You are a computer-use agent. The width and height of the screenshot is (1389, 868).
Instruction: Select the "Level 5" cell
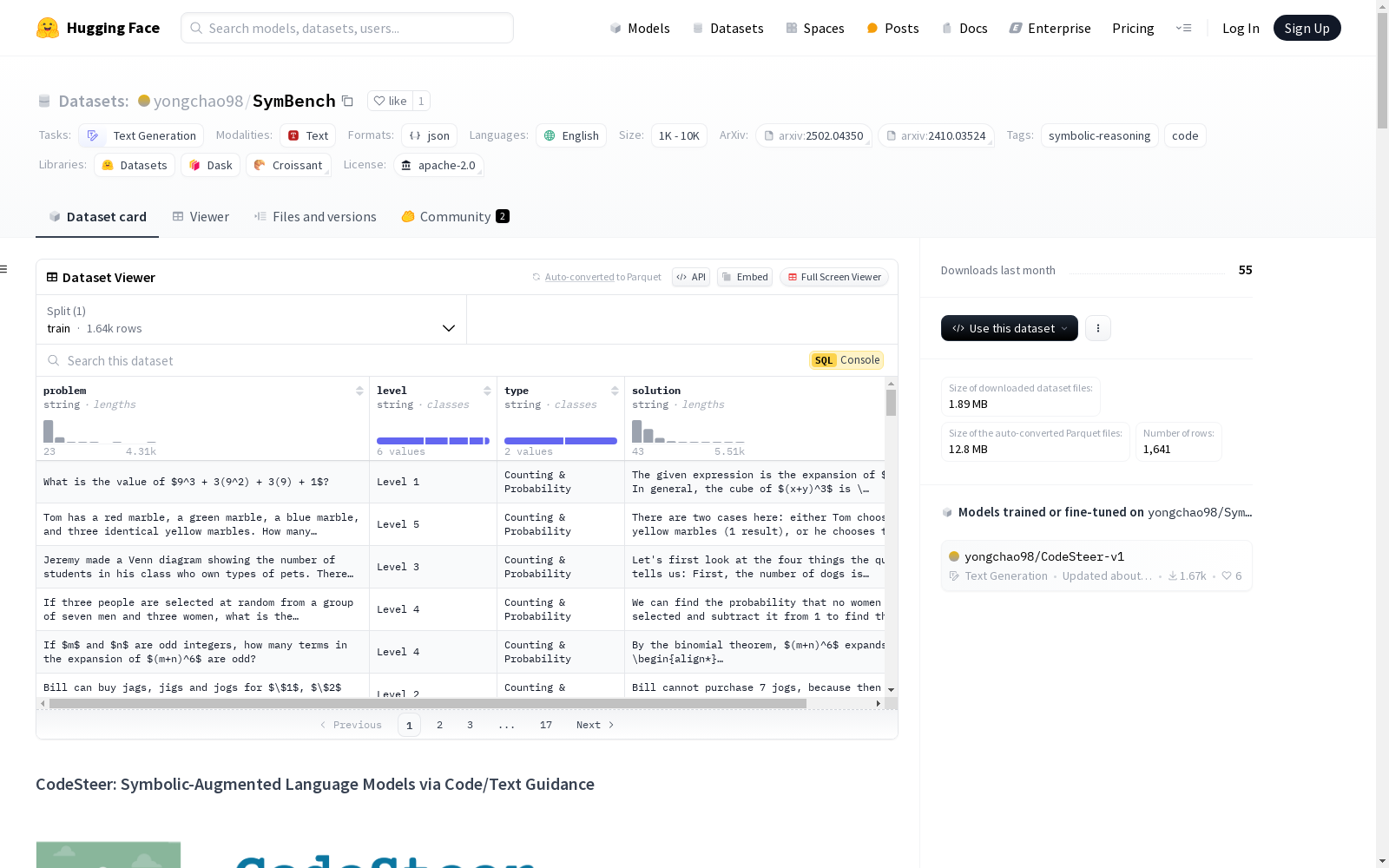(x=433, y=524)
